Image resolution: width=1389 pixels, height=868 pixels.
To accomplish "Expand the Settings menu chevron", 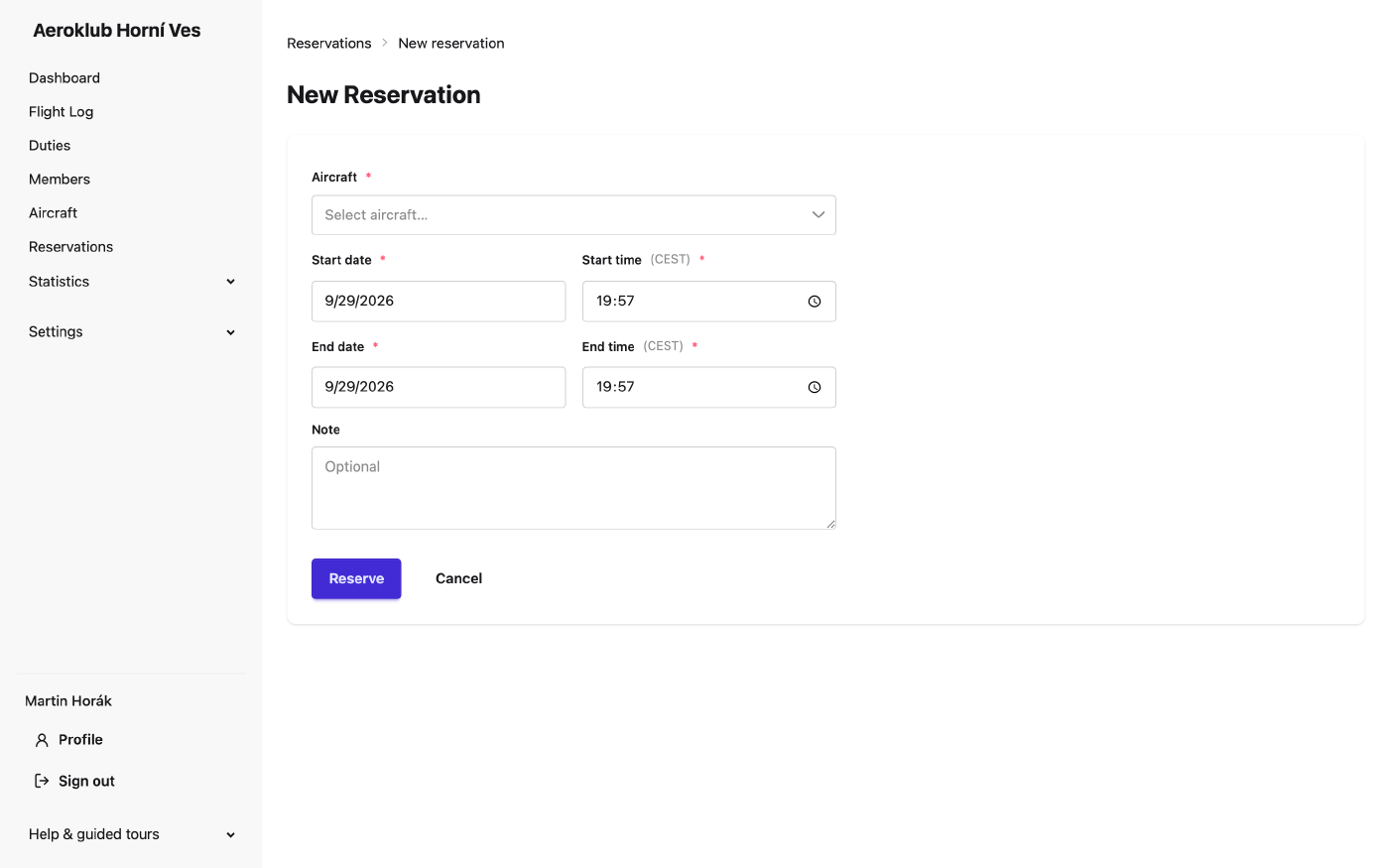I will (x=231, y=332).
